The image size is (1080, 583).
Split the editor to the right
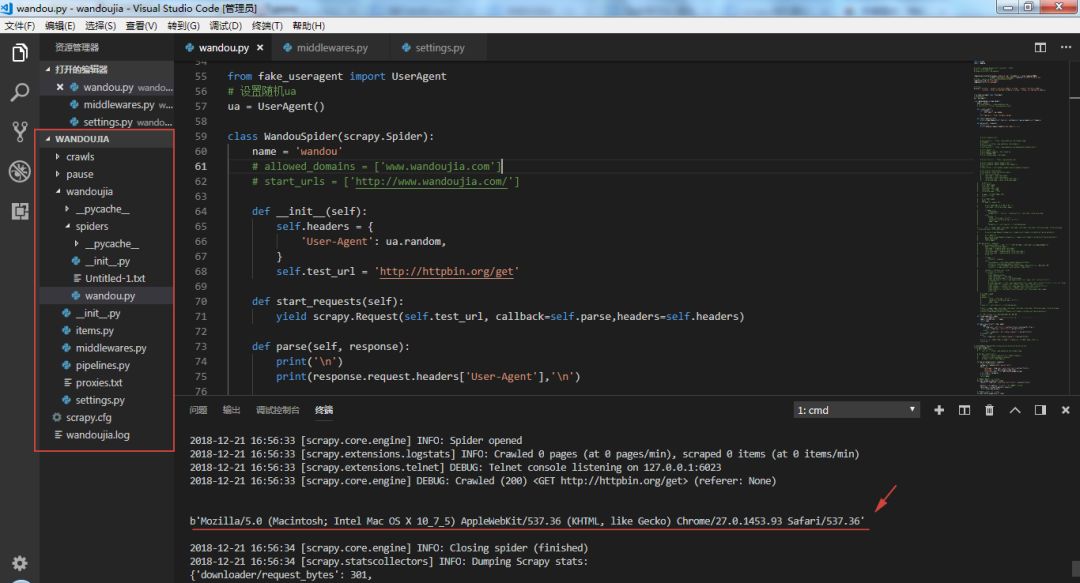pyautogui.click(x=1040, y=48)
